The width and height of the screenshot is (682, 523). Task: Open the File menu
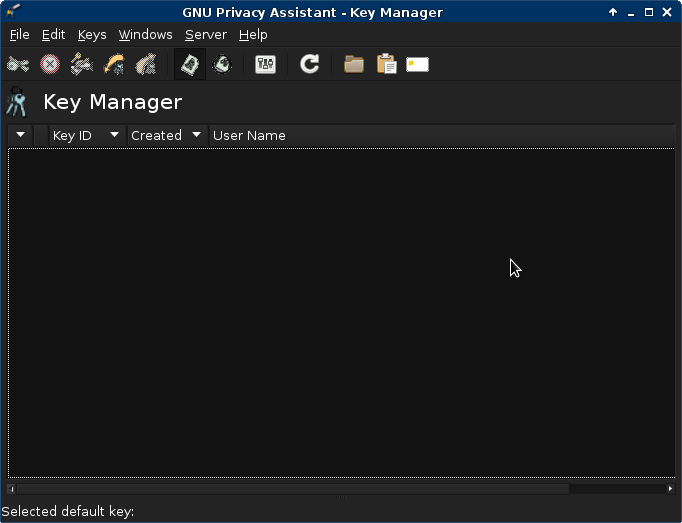(20, 35)
